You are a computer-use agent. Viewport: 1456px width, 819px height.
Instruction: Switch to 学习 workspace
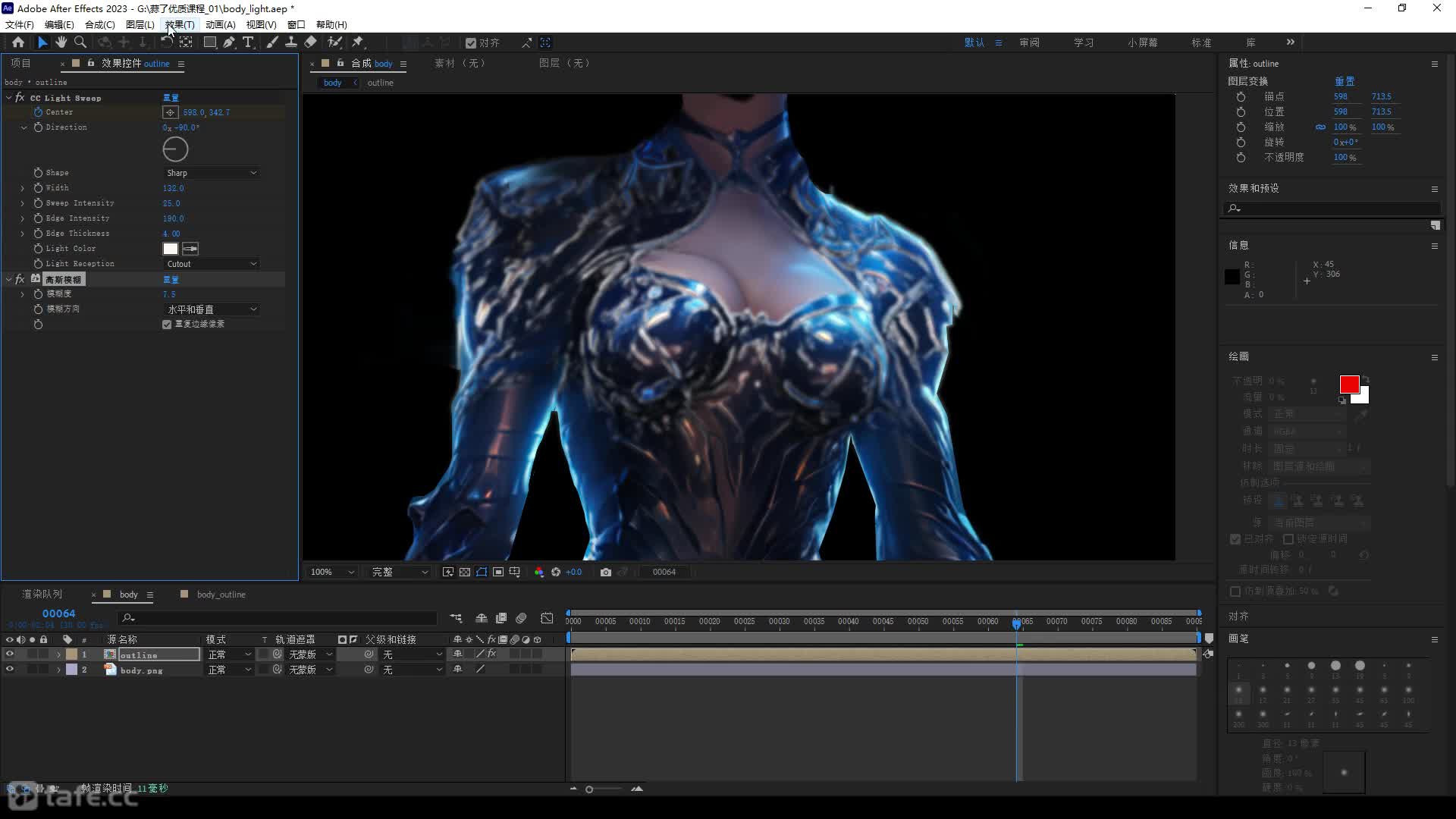(x=1084, y=42)
